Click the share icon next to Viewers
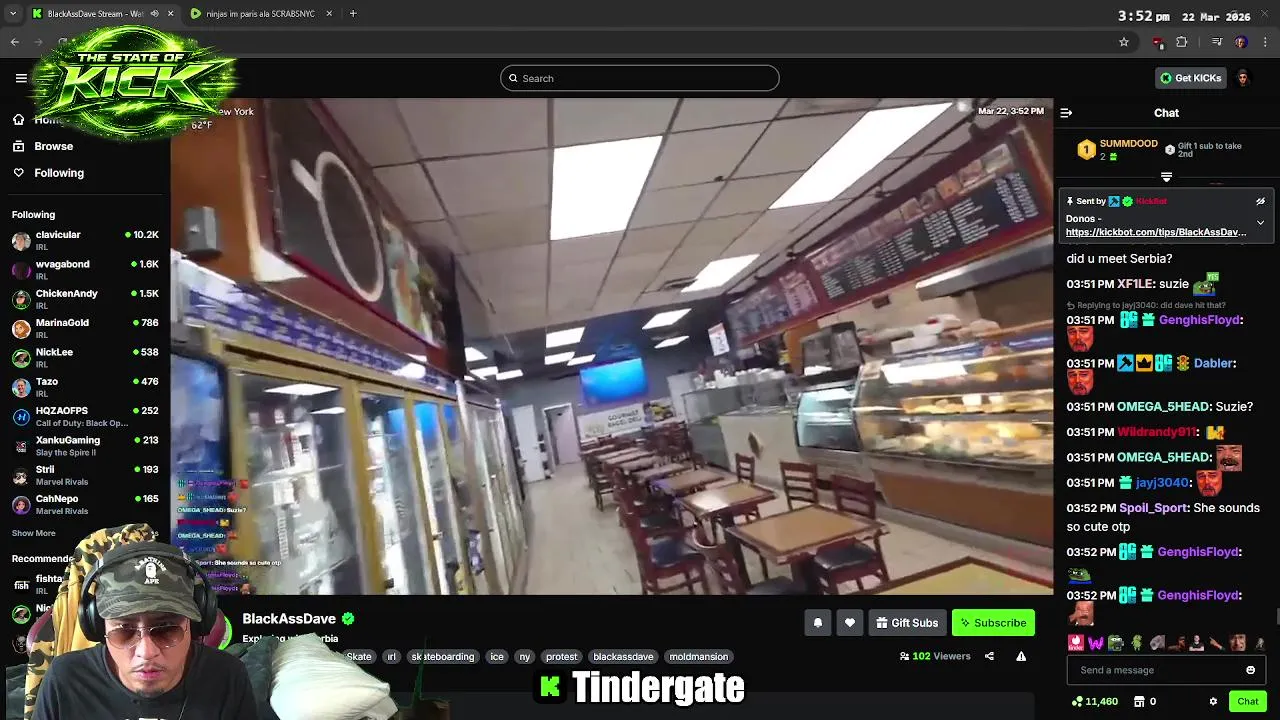Screen dimensions: 1280x720 (x=989, y=656)
